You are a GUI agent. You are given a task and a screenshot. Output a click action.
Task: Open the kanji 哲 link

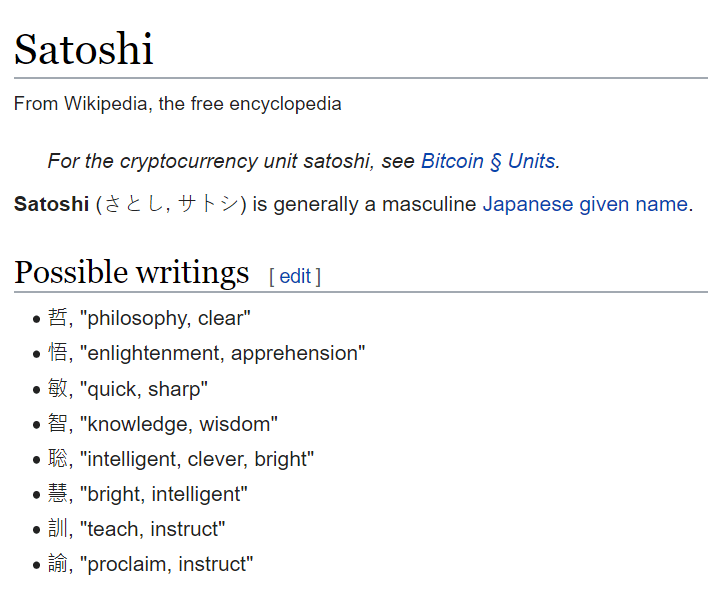pyautogui.click(x=58, y=318)
